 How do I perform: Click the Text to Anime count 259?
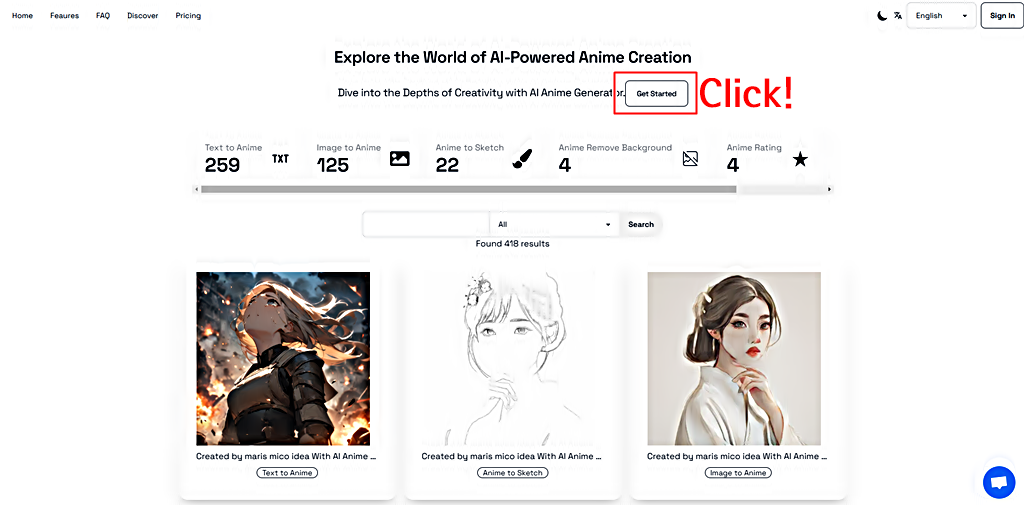222,166
